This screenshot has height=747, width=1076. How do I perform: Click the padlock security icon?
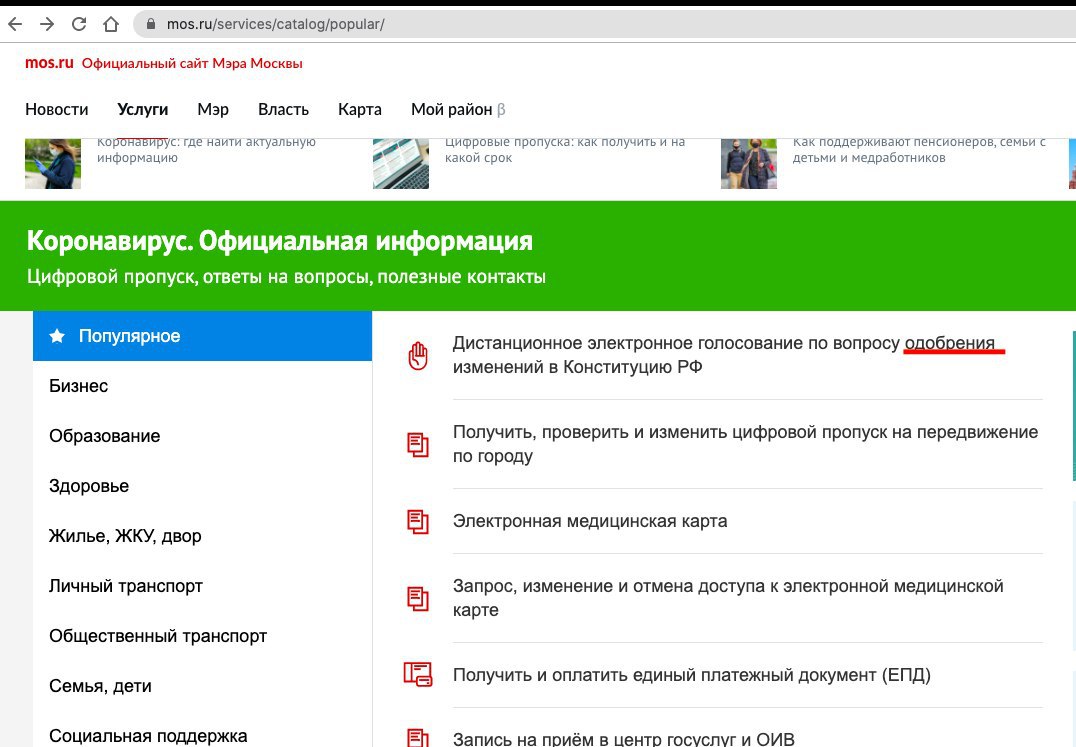(x=151, y=24)
